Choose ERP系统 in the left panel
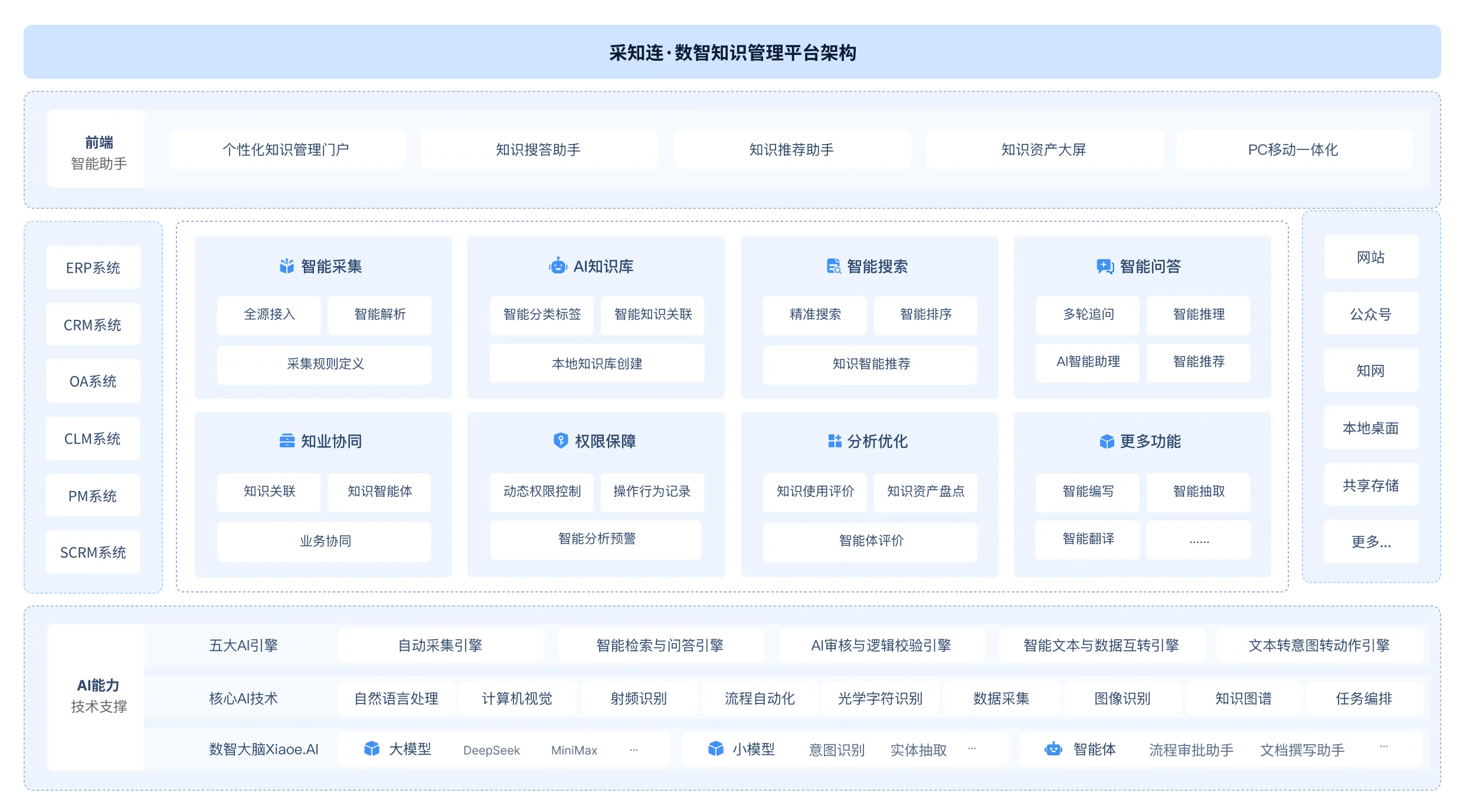This screenshot has width=1466, height=812. point(93,268)
